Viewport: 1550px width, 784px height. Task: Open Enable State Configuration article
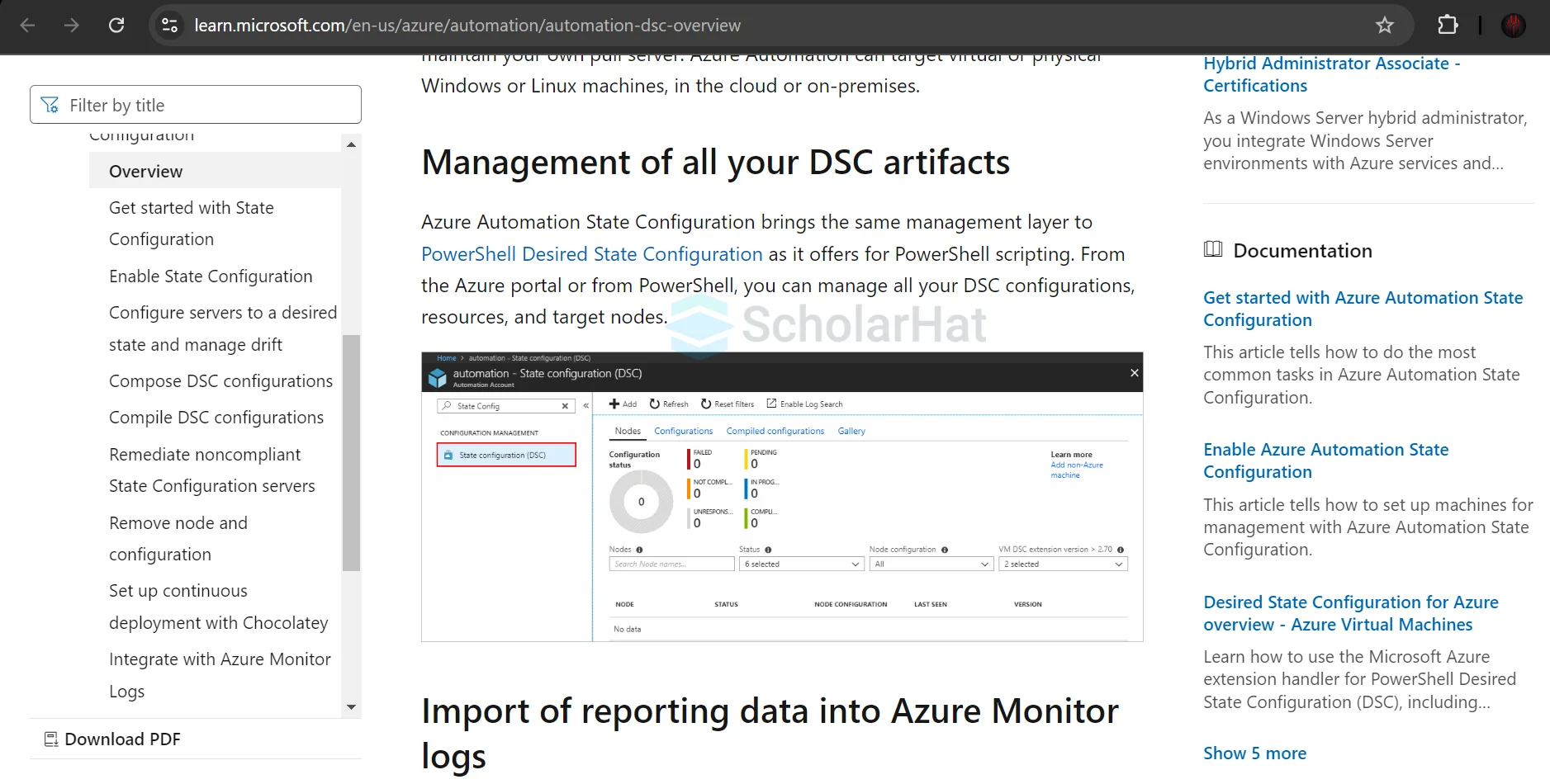(211, 276)
